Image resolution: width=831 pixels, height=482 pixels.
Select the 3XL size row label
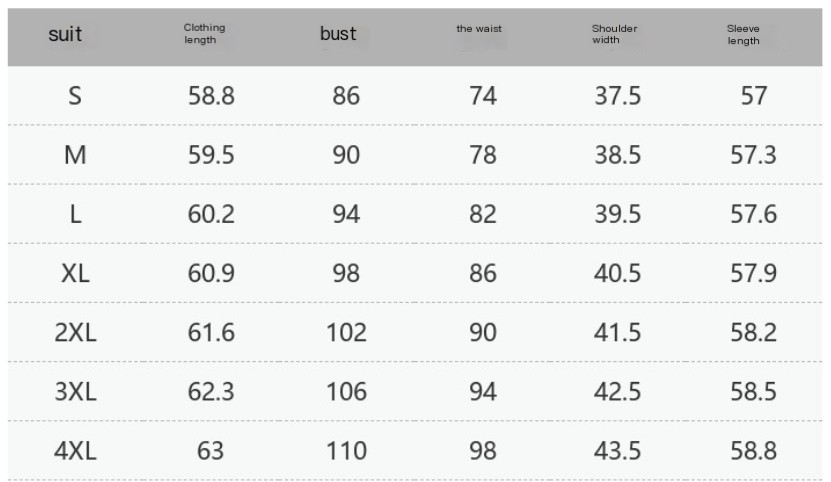tap(75, 391)
